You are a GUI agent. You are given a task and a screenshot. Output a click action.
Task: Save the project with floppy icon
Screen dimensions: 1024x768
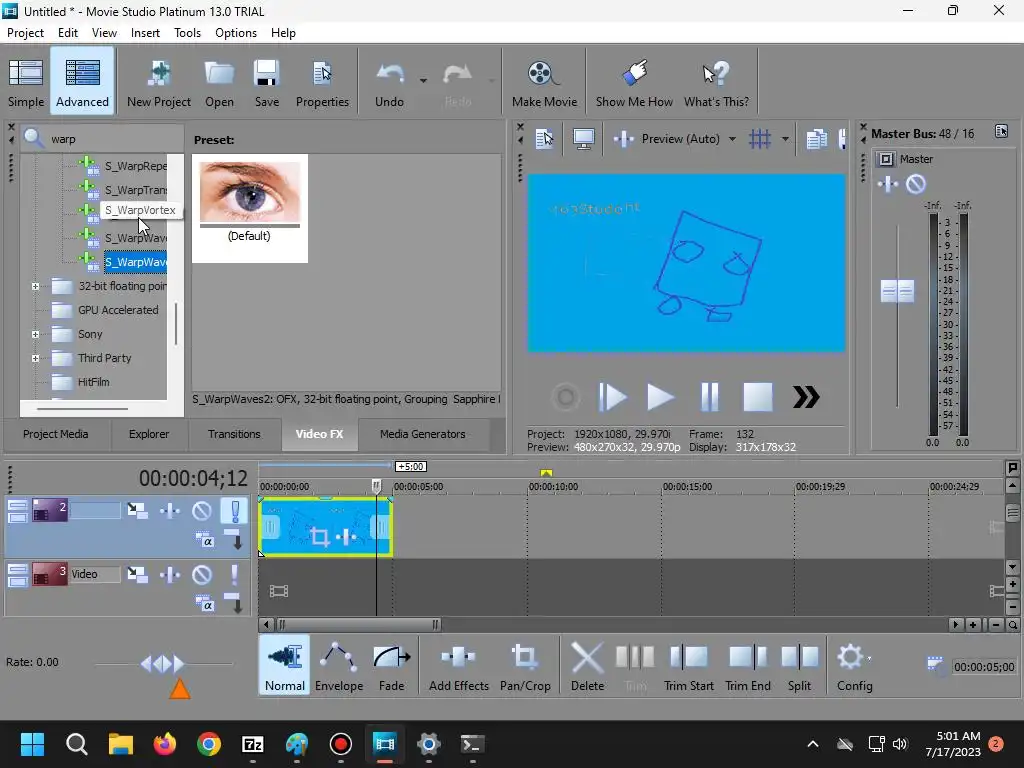[x=266, y=83]
